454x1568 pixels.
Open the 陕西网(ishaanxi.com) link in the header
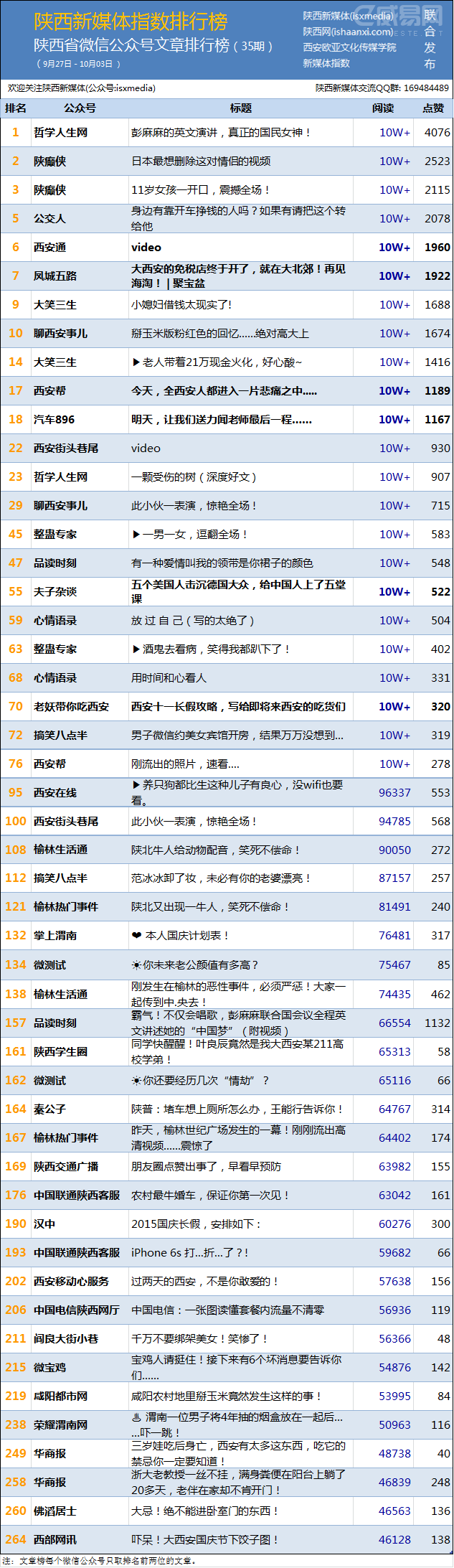click(348, 32)
